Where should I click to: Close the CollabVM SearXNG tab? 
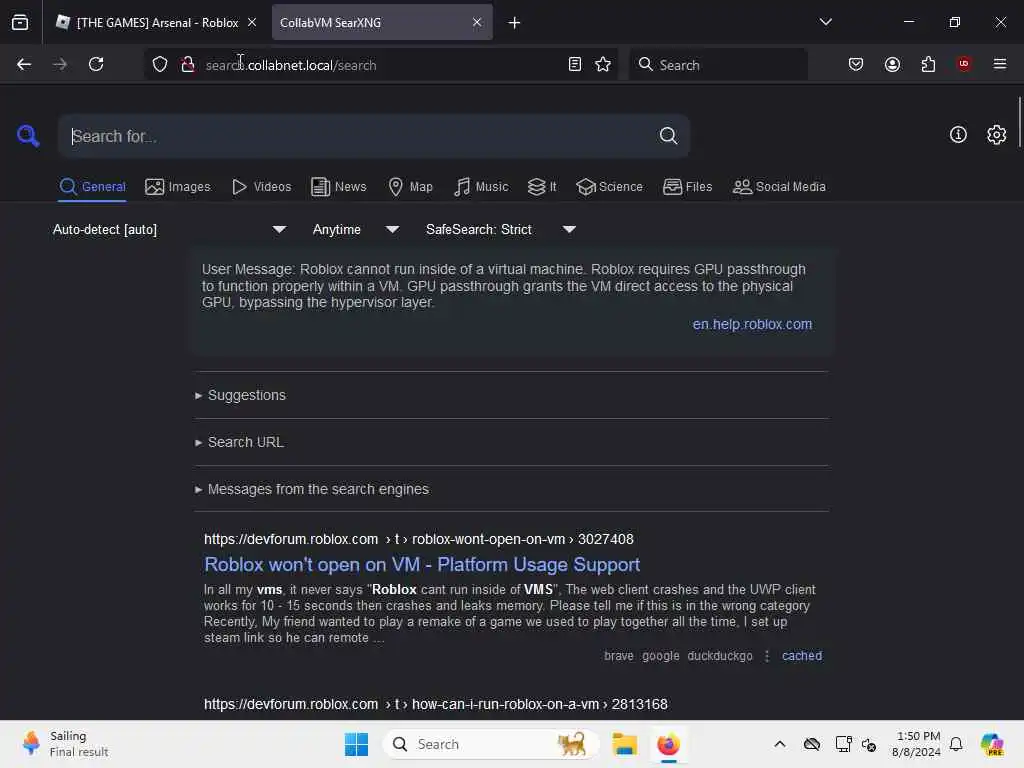coord(477,22)
